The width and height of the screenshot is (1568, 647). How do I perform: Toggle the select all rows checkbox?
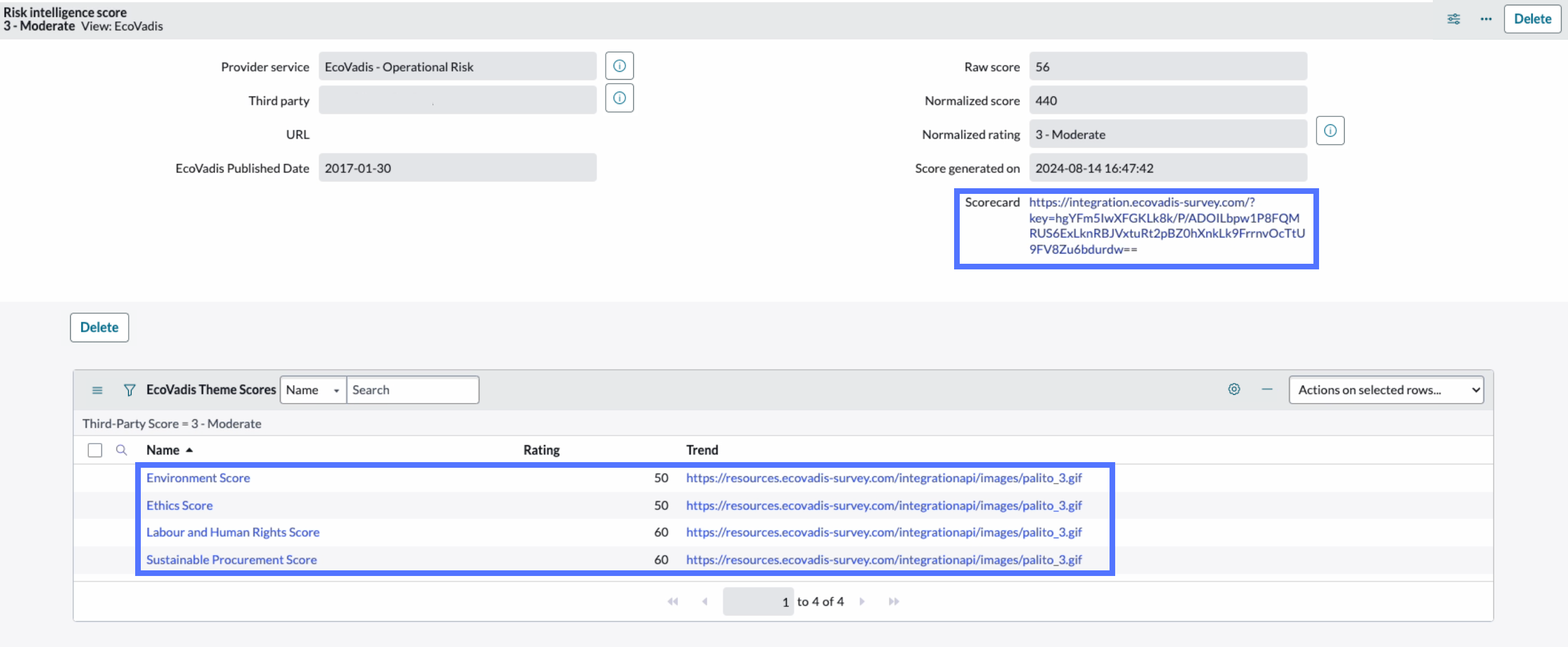click(x=95, y=450)
